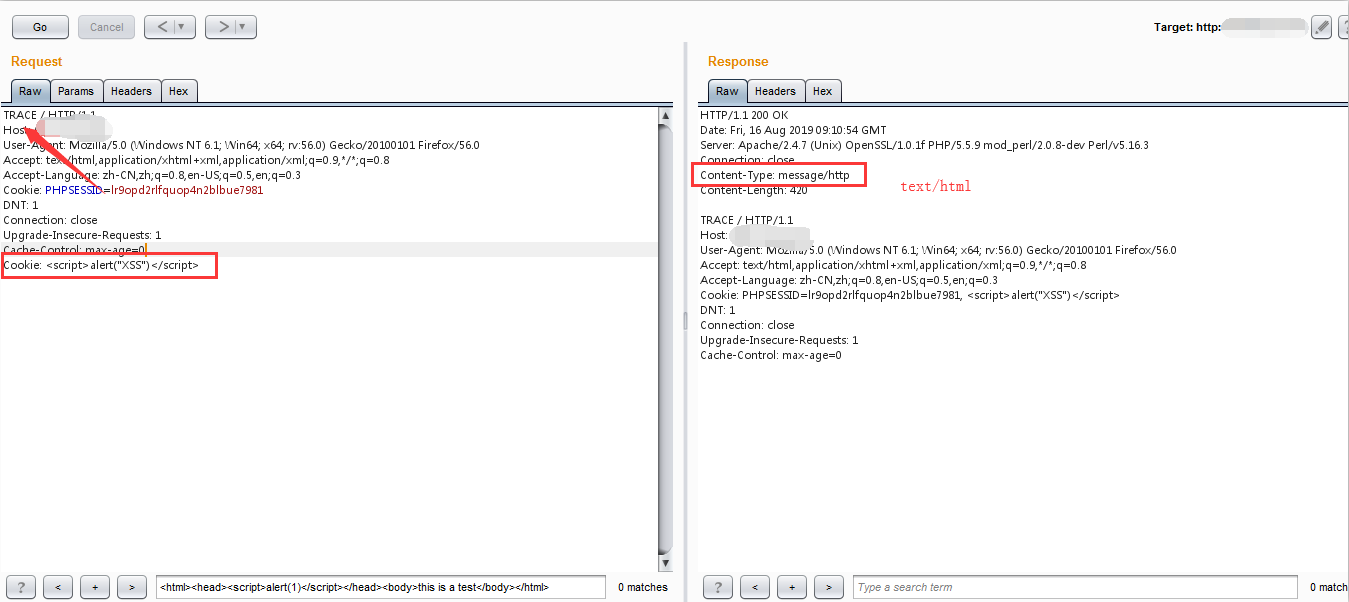Click request Upgrade-Insecure-Requests: 1 line
This screenshot has width=1349, height=602.
(82, 235)
